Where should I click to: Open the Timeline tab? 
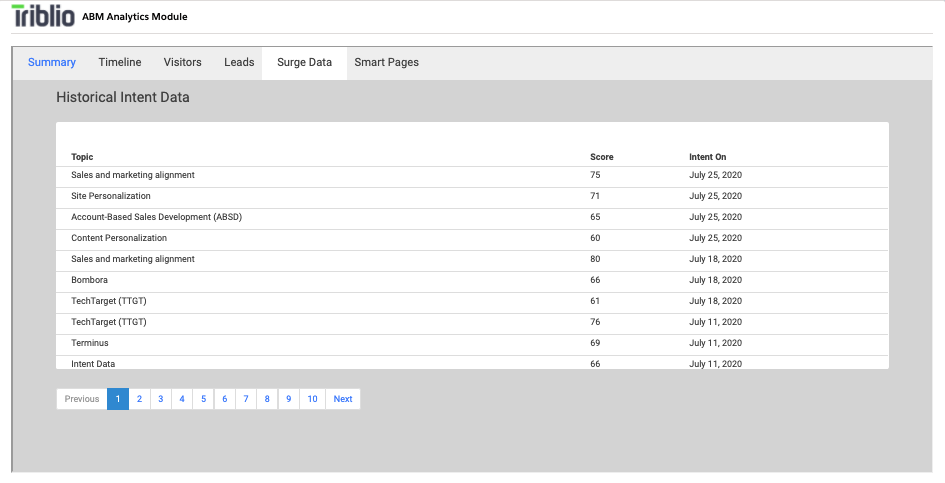[120, 62]
